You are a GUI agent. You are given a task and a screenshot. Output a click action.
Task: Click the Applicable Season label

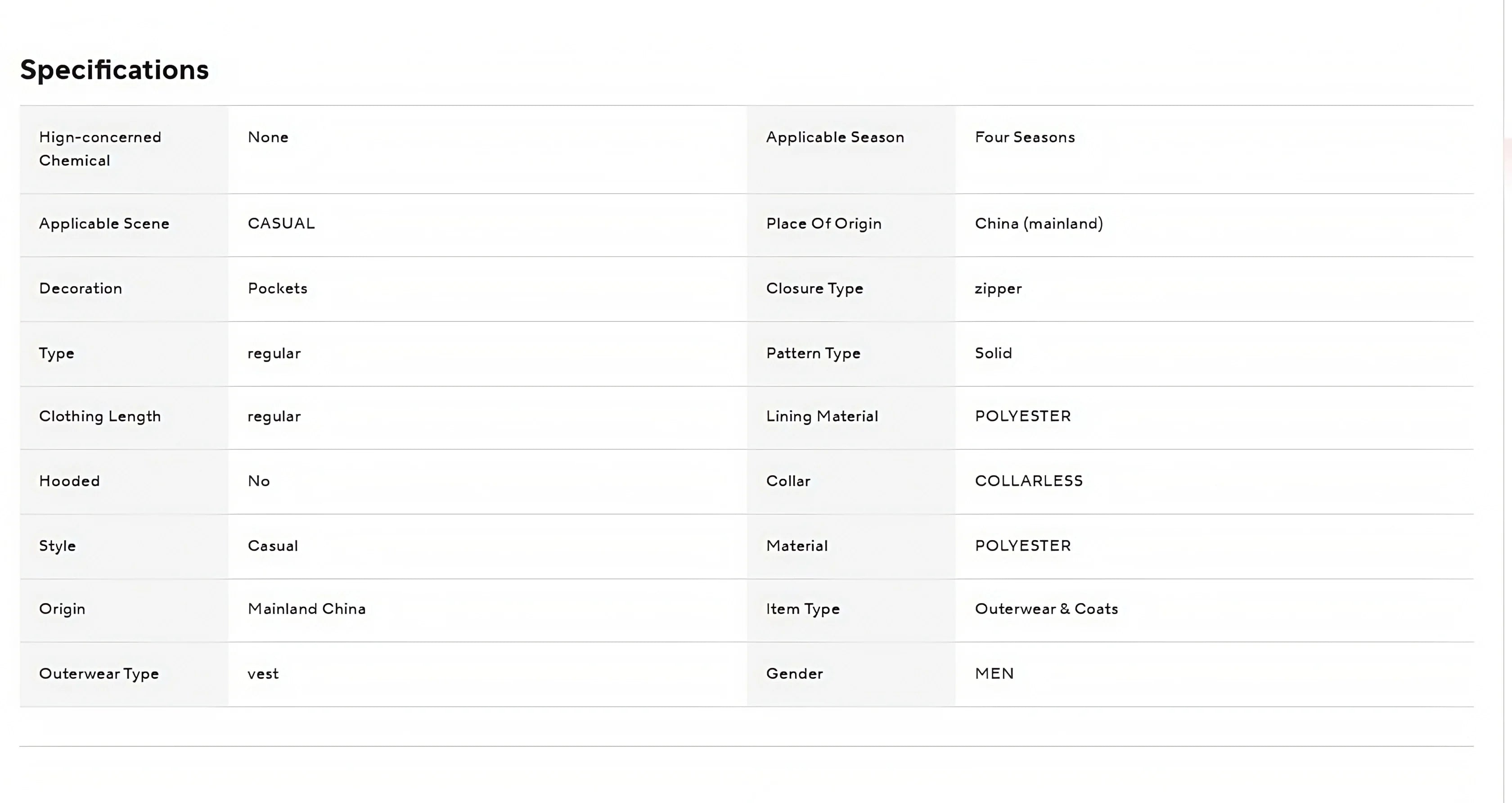[835, 137]
